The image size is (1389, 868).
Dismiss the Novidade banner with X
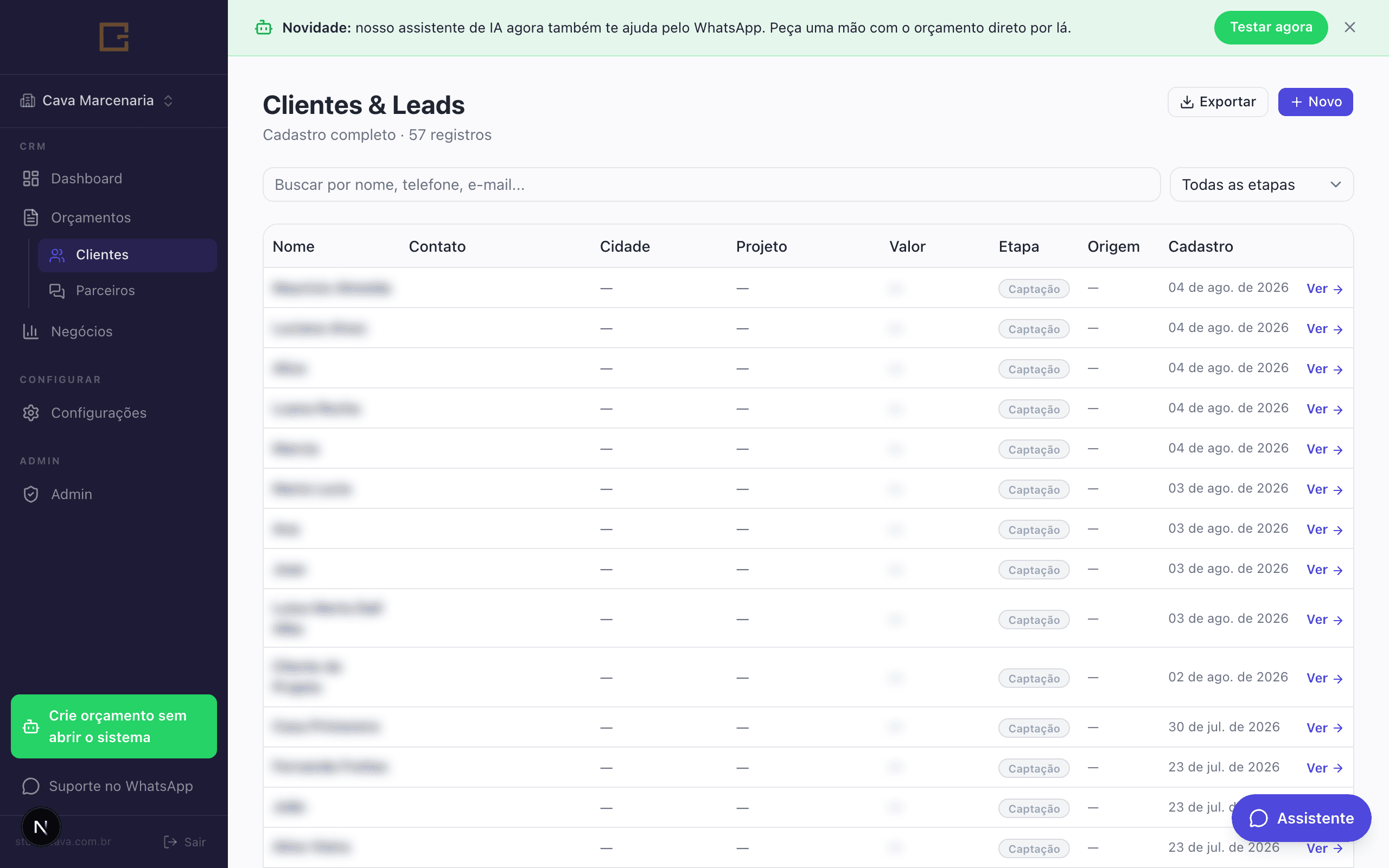(x=1349, y=28)
